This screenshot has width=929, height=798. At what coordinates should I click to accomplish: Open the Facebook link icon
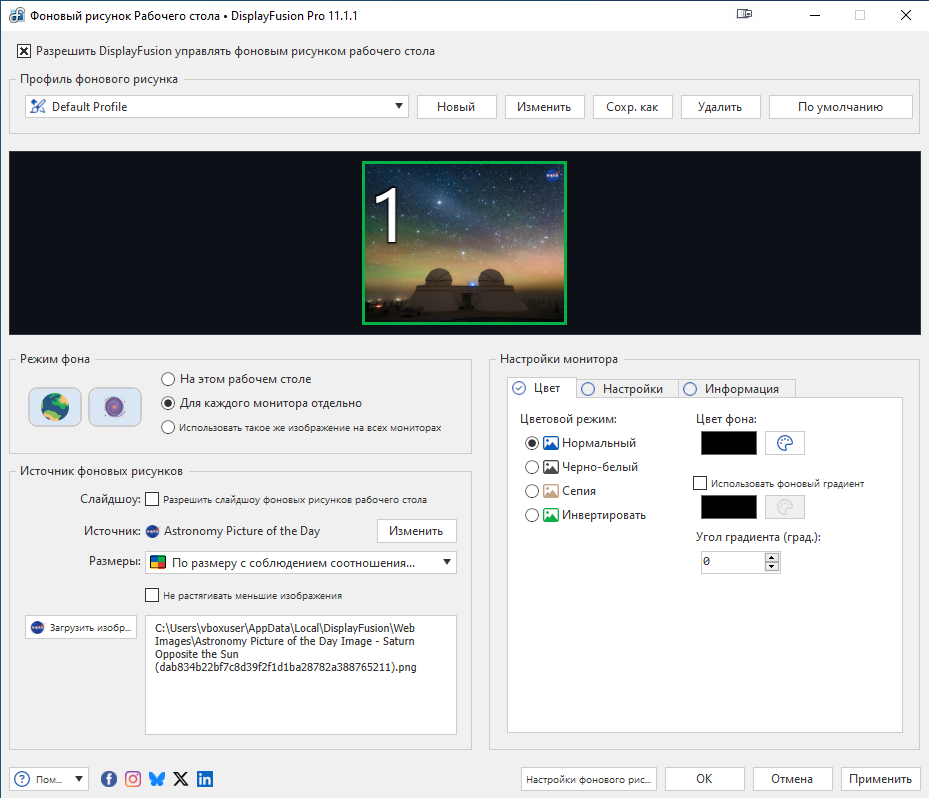click(109, 779)
